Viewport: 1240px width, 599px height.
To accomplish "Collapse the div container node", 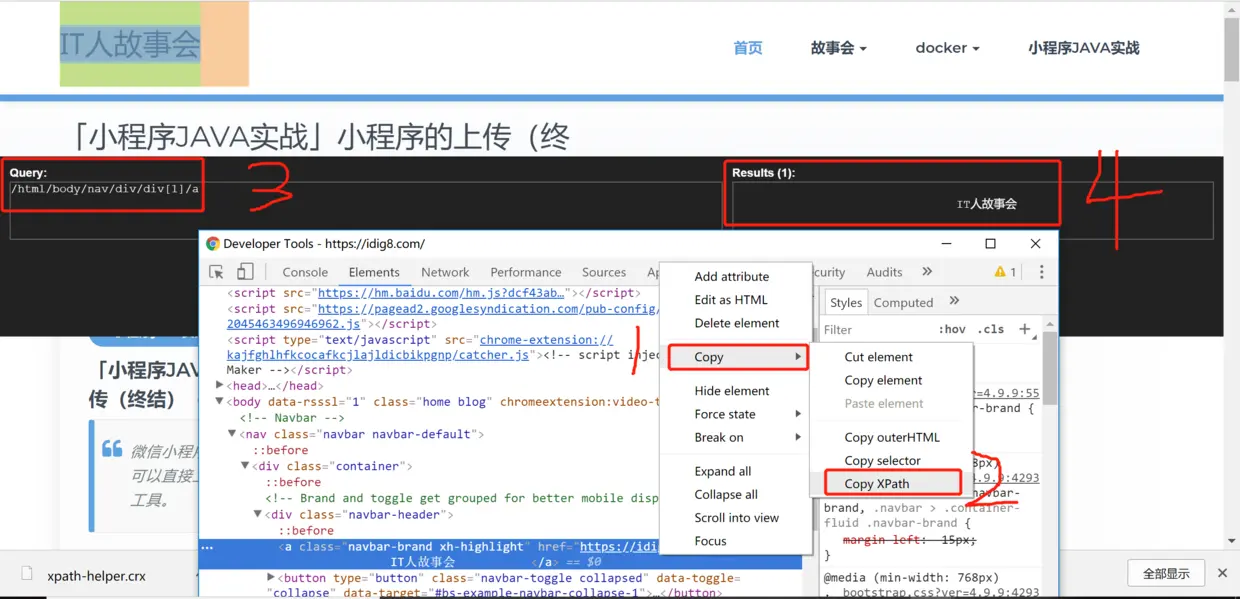I will pyautogui.click(x=245, y=466).
